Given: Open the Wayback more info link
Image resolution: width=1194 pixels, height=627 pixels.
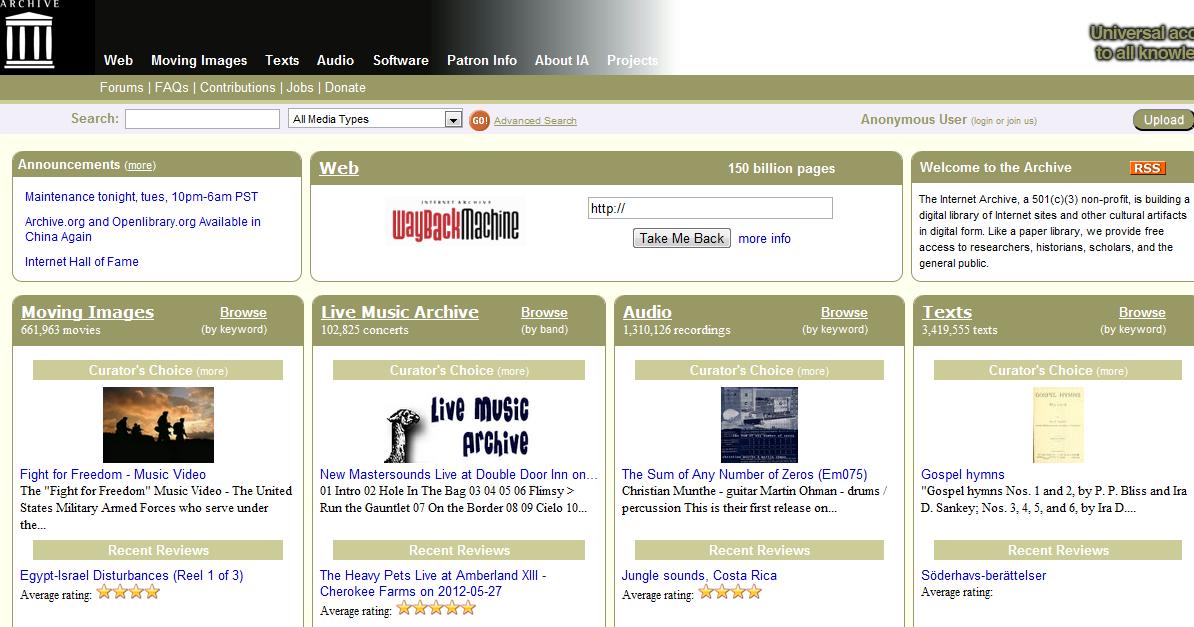Looking at the screenshot, I should click(x=765, y=238).
